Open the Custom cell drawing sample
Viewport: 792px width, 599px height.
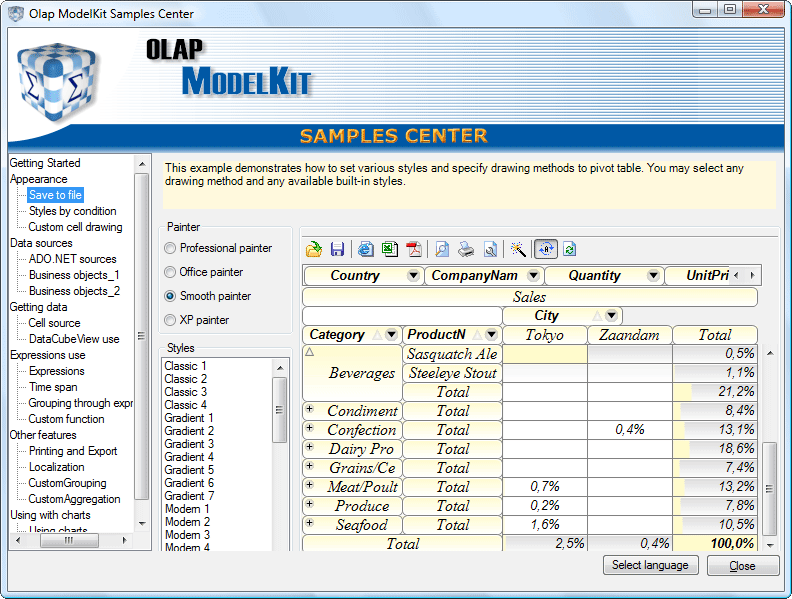tap(75, 227)
